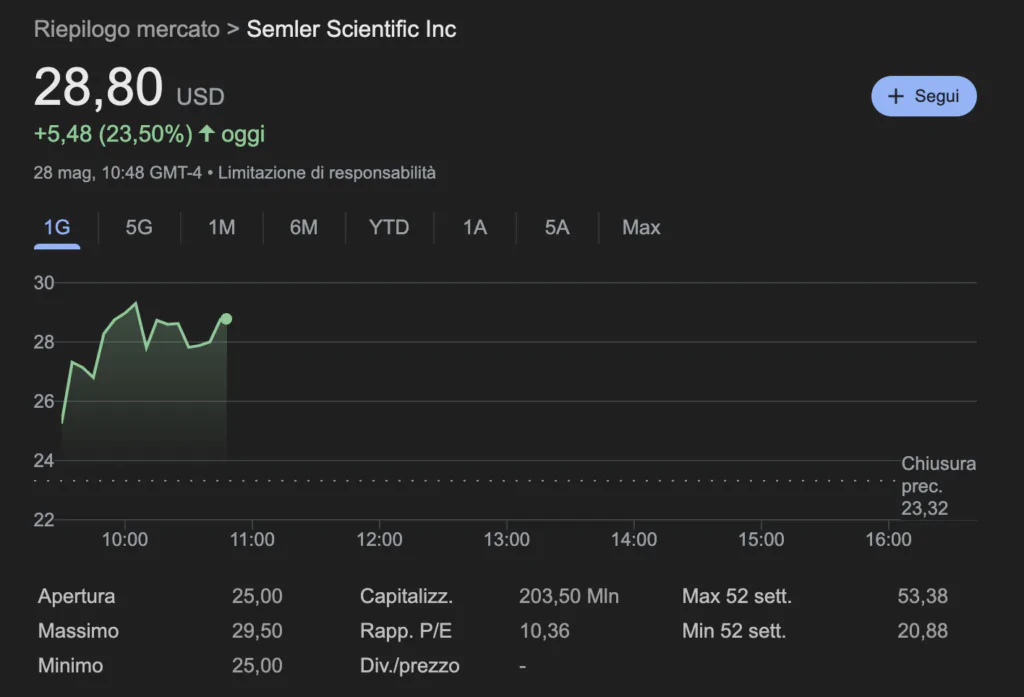Switch to the 5A time range tab
This screenshot has width=1024, height=697.
coord(557,227)
